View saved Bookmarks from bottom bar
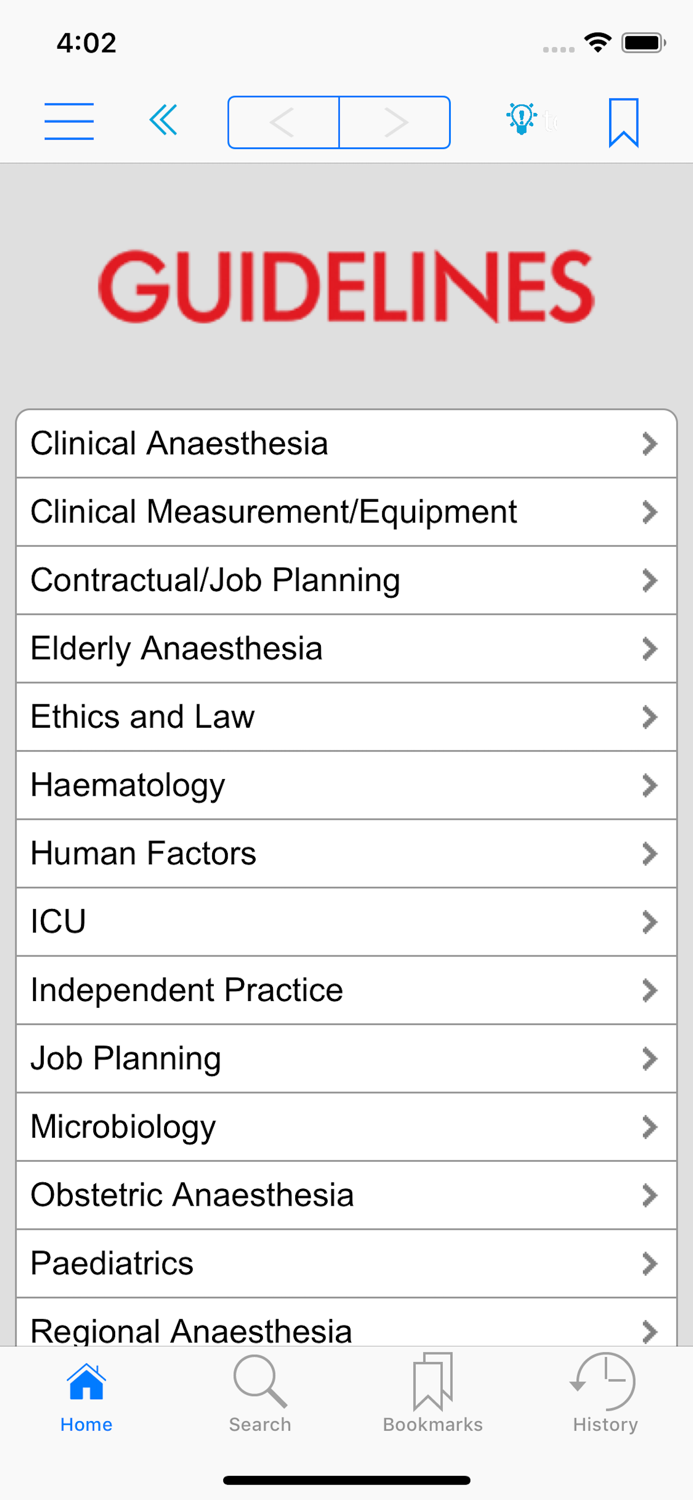Screen dimensions: 693x1500 click(x=432, y=1393)
